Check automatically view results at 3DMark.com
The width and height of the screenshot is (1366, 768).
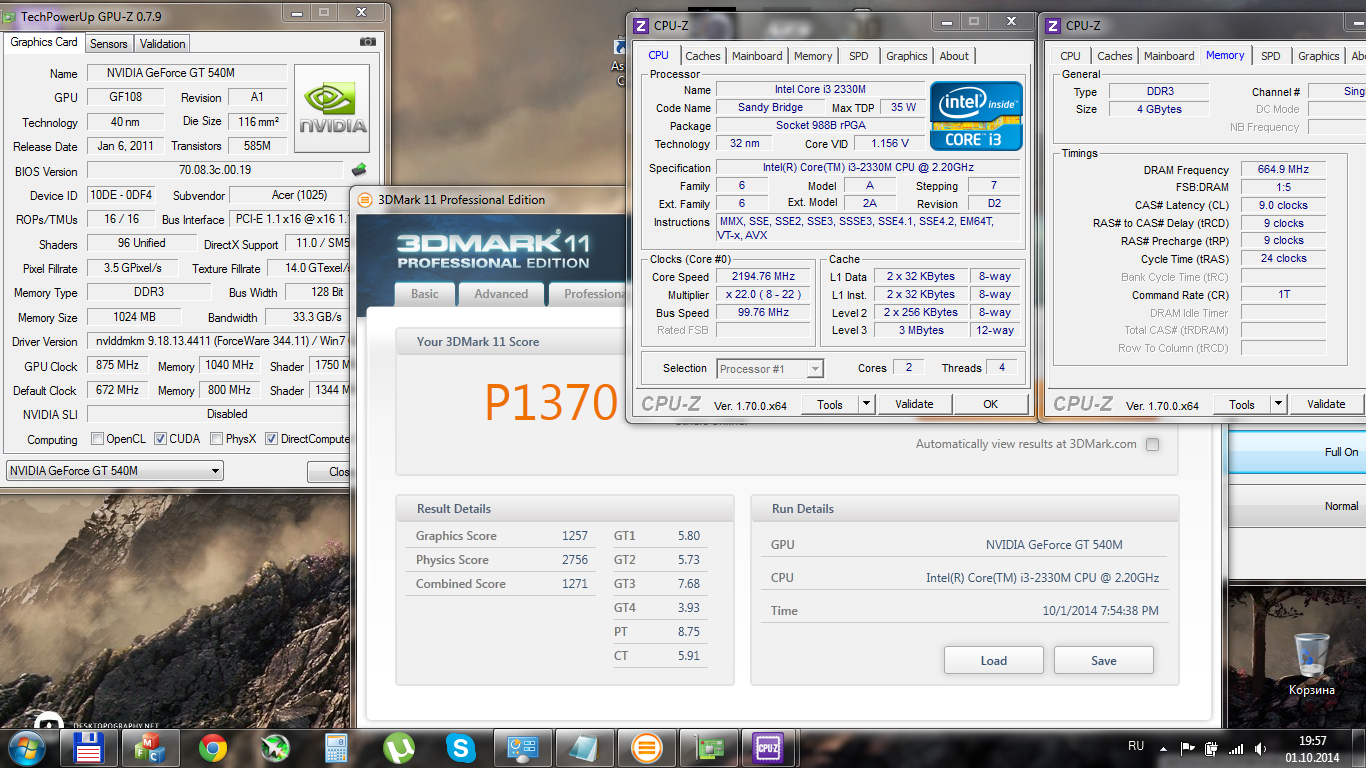tap(1153, 444)
